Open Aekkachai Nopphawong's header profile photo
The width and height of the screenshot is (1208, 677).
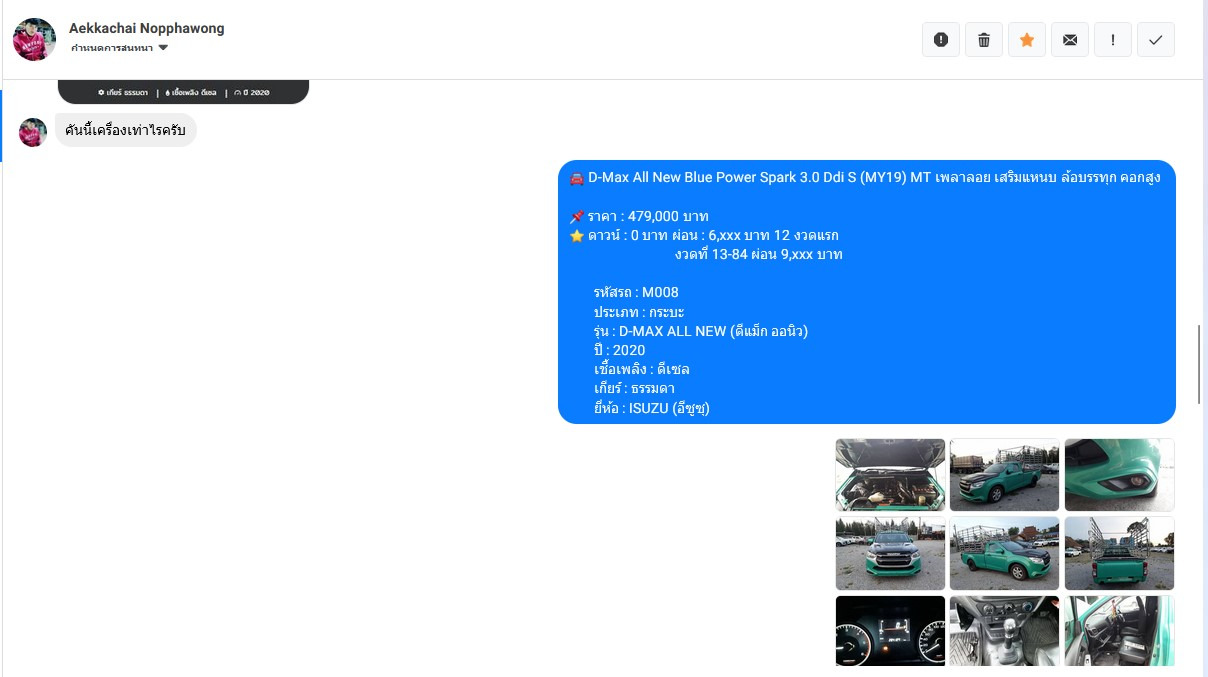click(34, 39)
